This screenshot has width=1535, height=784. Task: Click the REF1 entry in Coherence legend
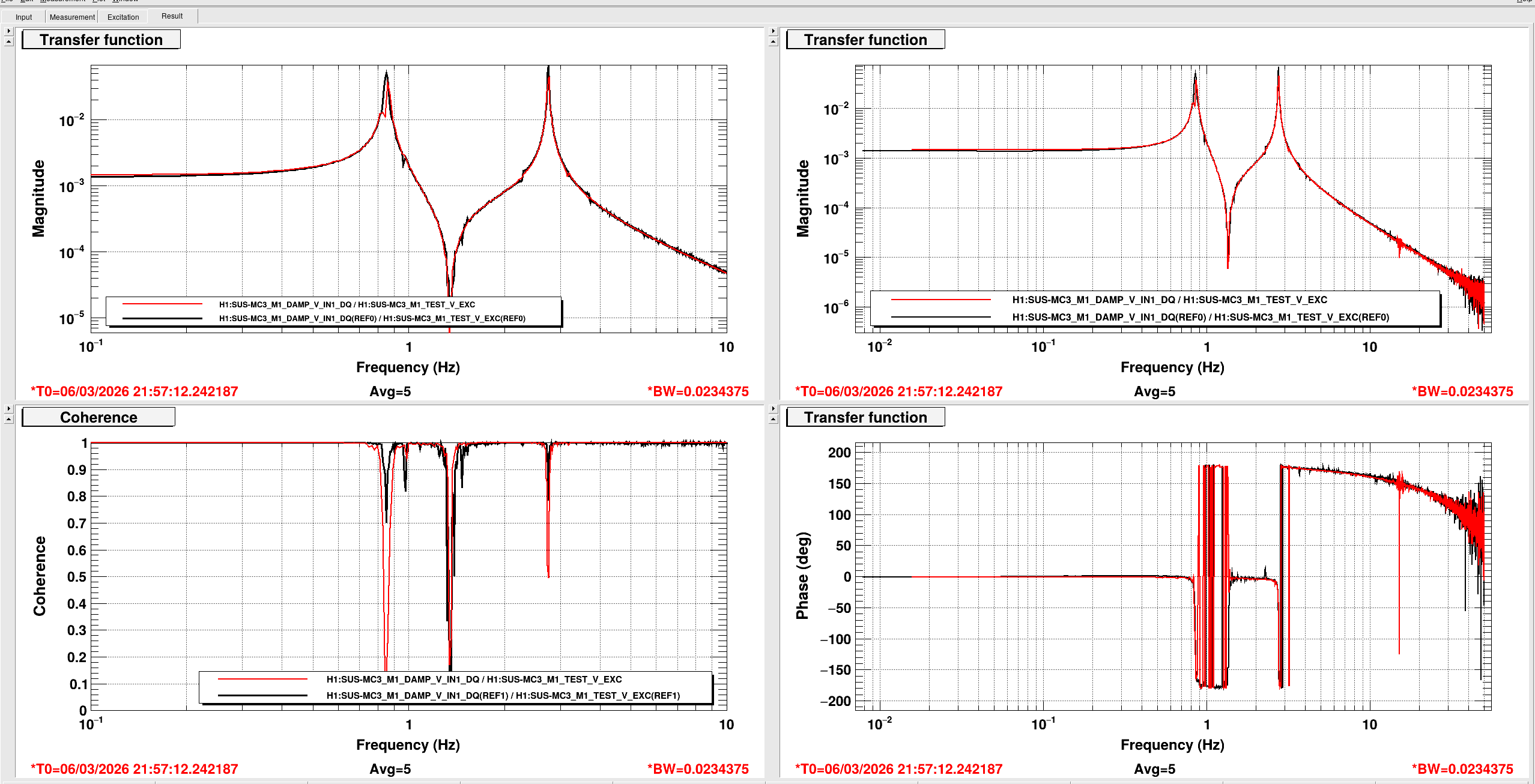[x=503, y=695]
